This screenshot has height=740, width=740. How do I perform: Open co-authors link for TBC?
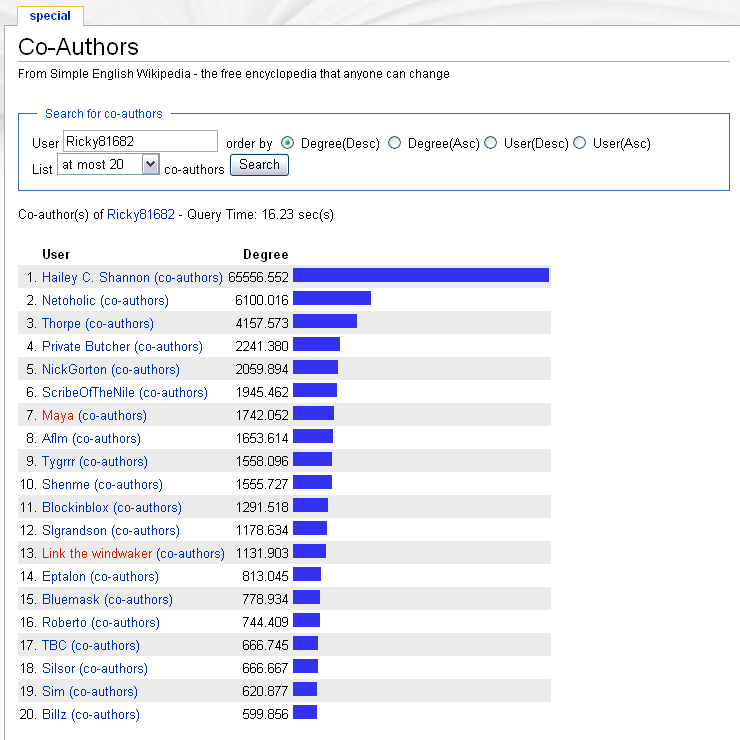coord(105,645)
